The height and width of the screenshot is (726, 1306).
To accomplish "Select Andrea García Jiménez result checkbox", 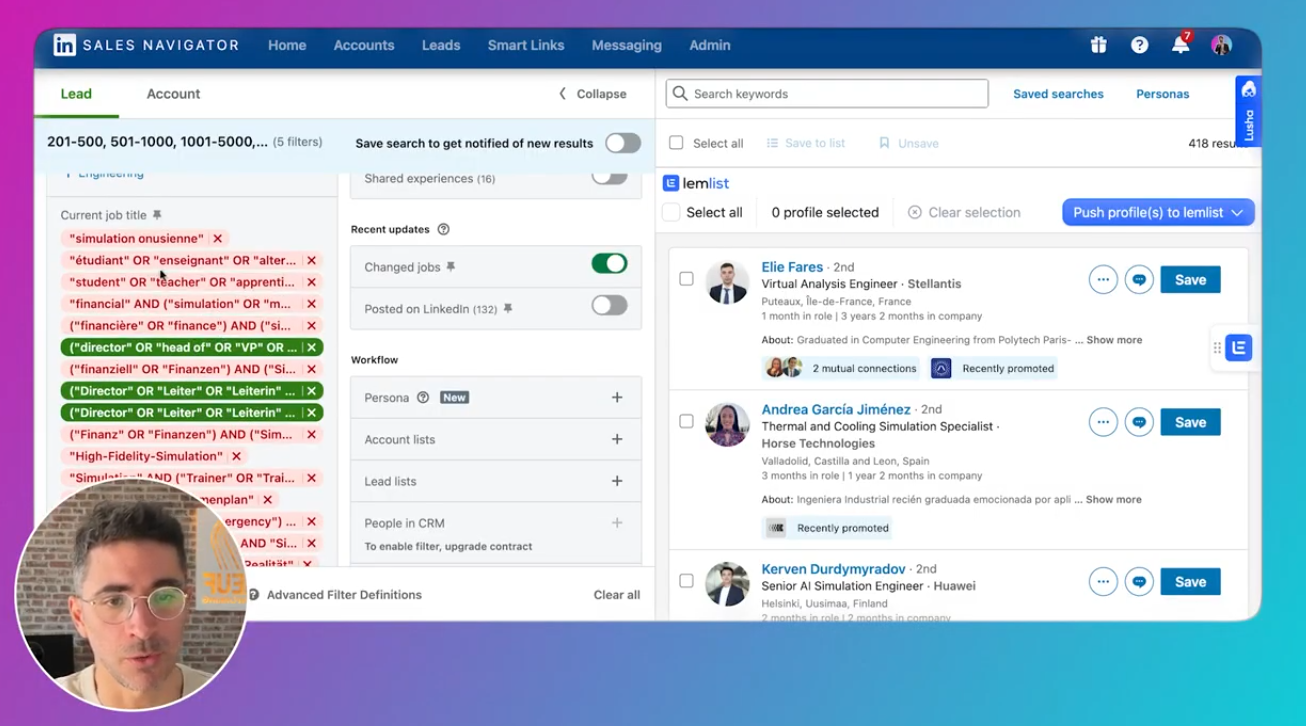I will [x=686, y=421].
